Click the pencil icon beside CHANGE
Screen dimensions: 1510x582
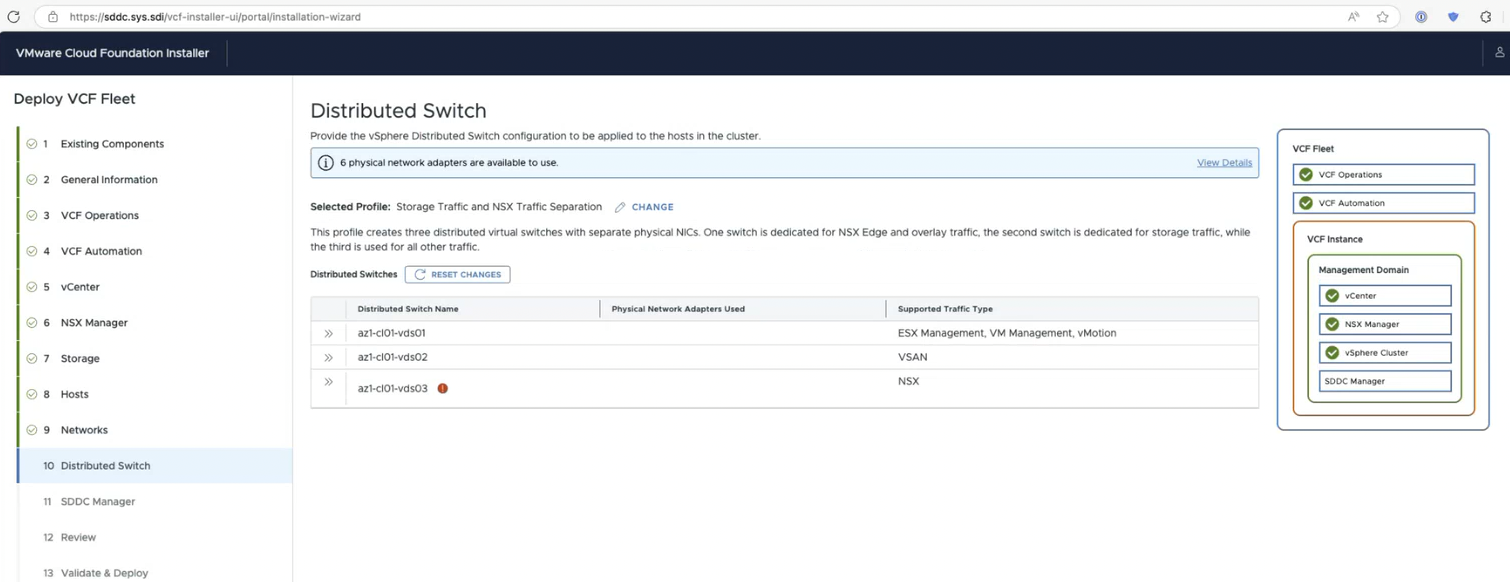pos(620,207)
